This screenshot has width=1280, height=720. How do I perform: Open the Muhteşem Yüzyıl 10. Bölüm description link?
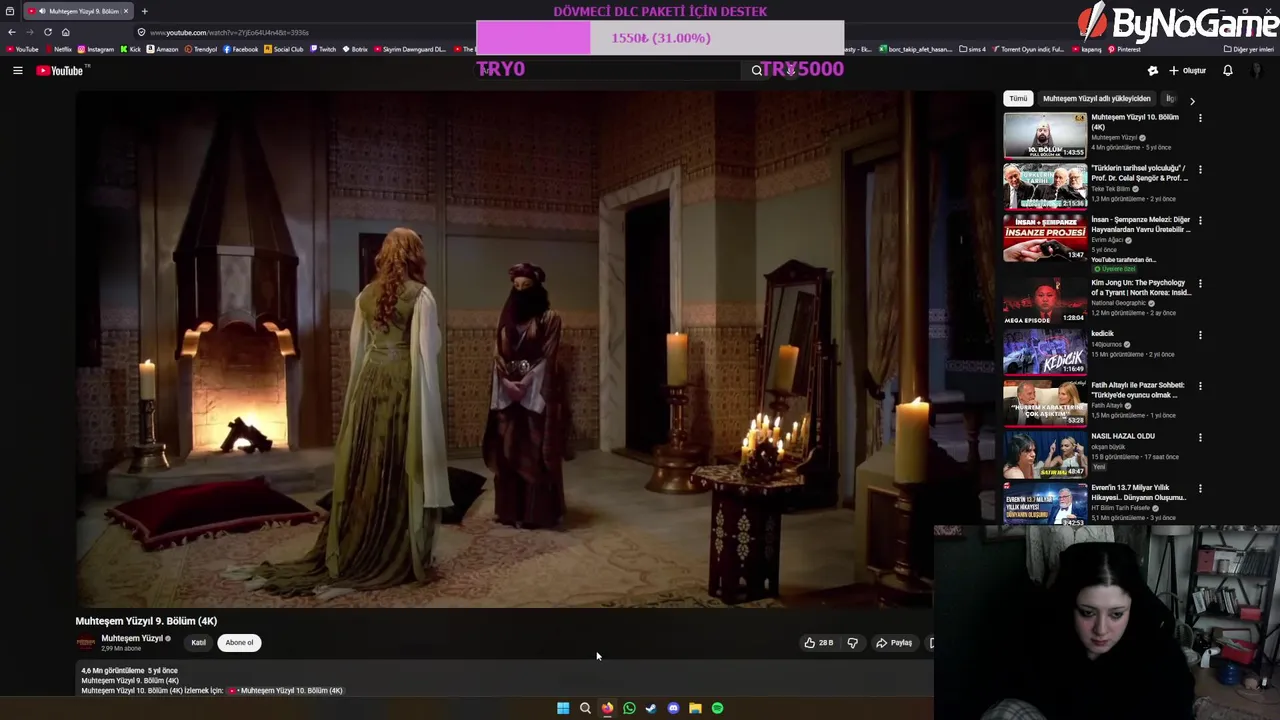286,690
